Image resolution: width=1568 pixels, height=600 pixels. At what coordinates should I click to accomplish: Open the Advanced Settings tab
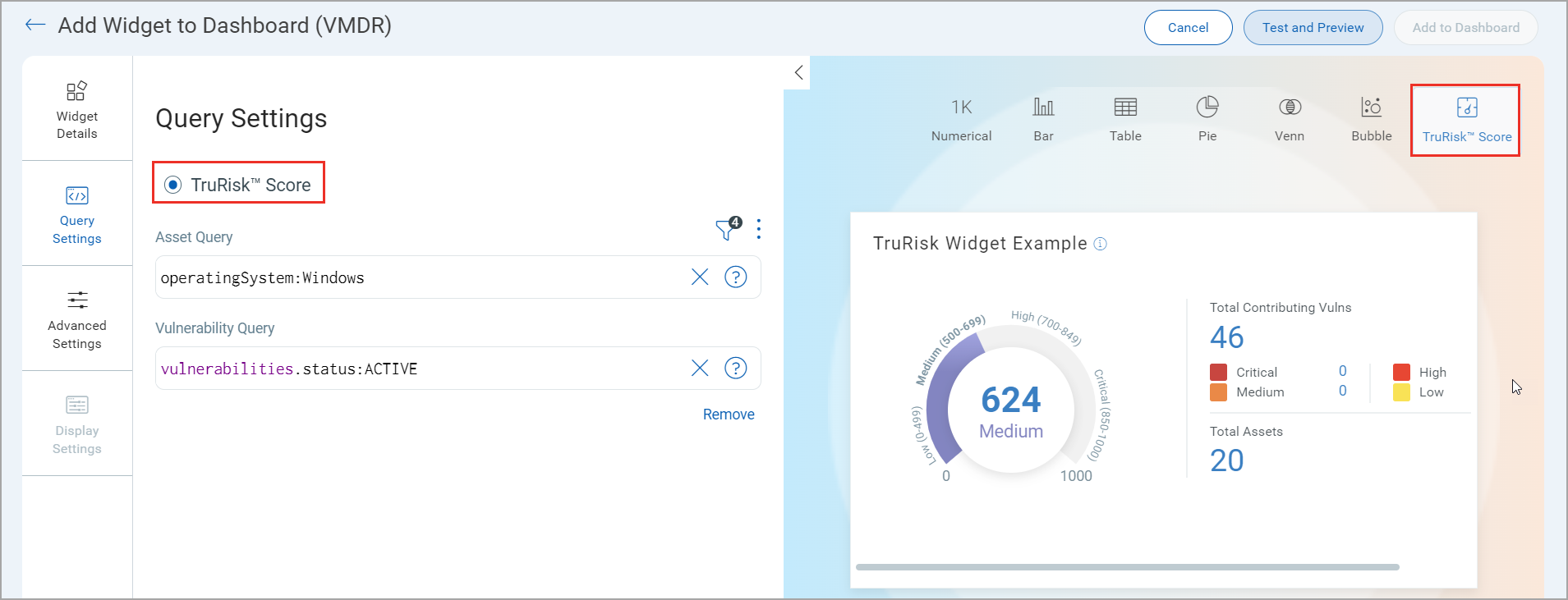[77, 318]
